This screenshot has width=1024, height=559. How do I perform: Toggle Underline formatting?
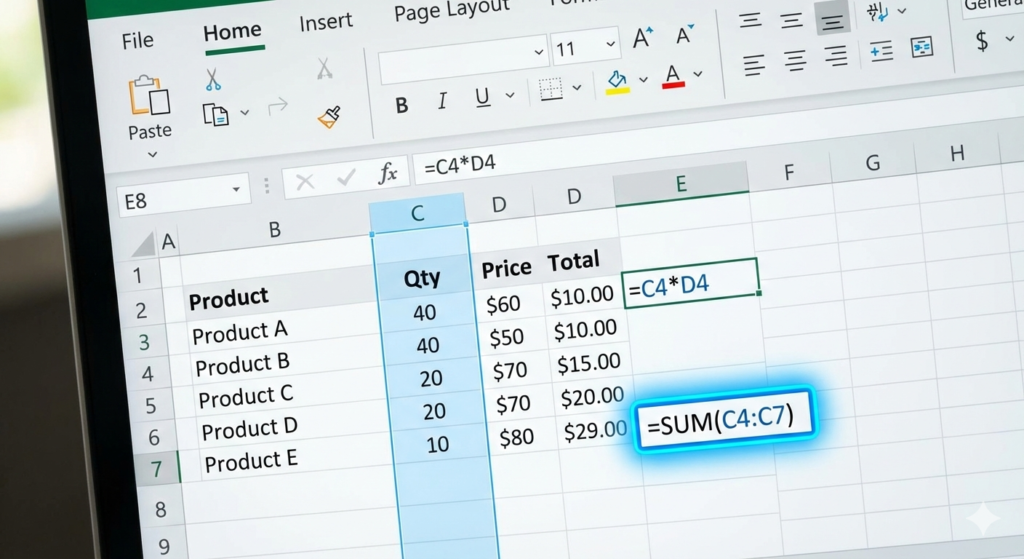pyautogui.click(x=482, y=97)
